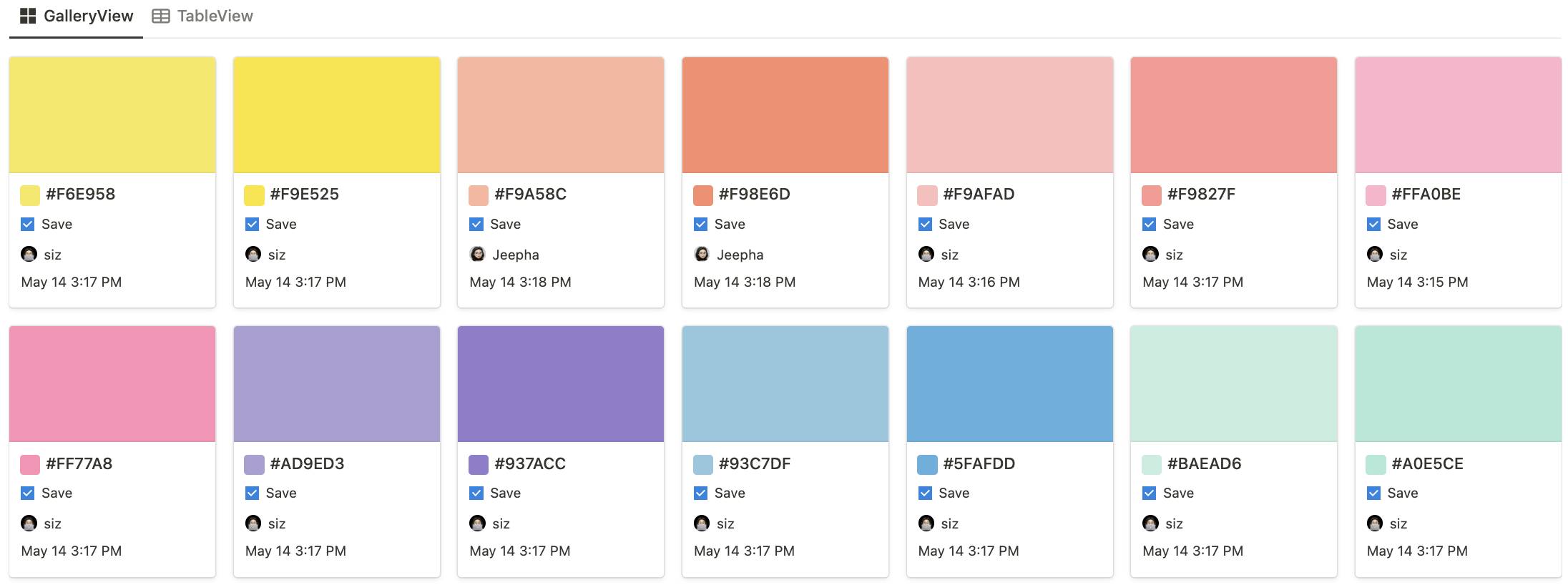Click the #F9827F large color cover

1233,115
